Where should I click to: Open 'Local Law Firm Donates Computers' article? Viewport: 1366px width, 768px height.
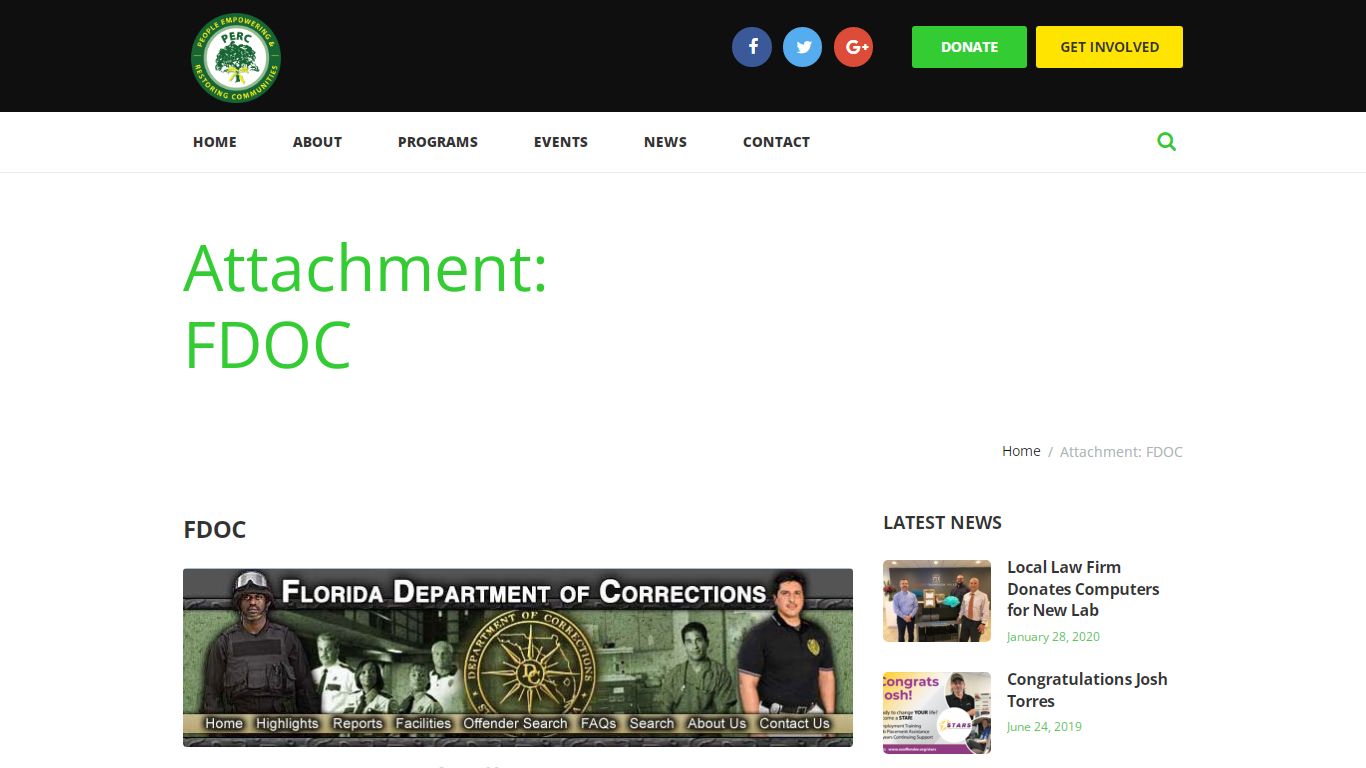coord(1083,589)
